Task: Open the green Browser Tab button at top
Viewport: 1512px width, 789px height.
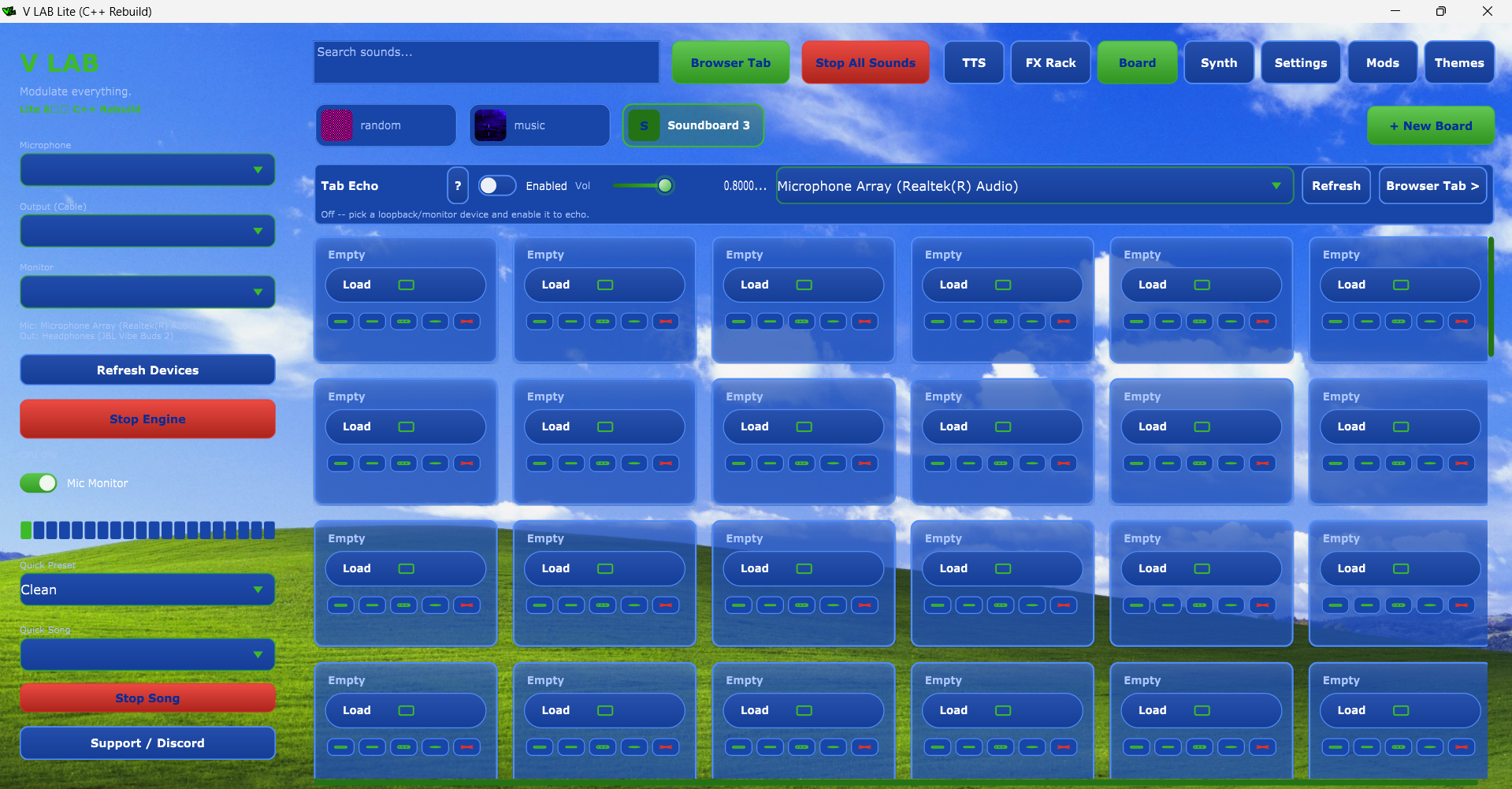Action: tap(730, 62)
